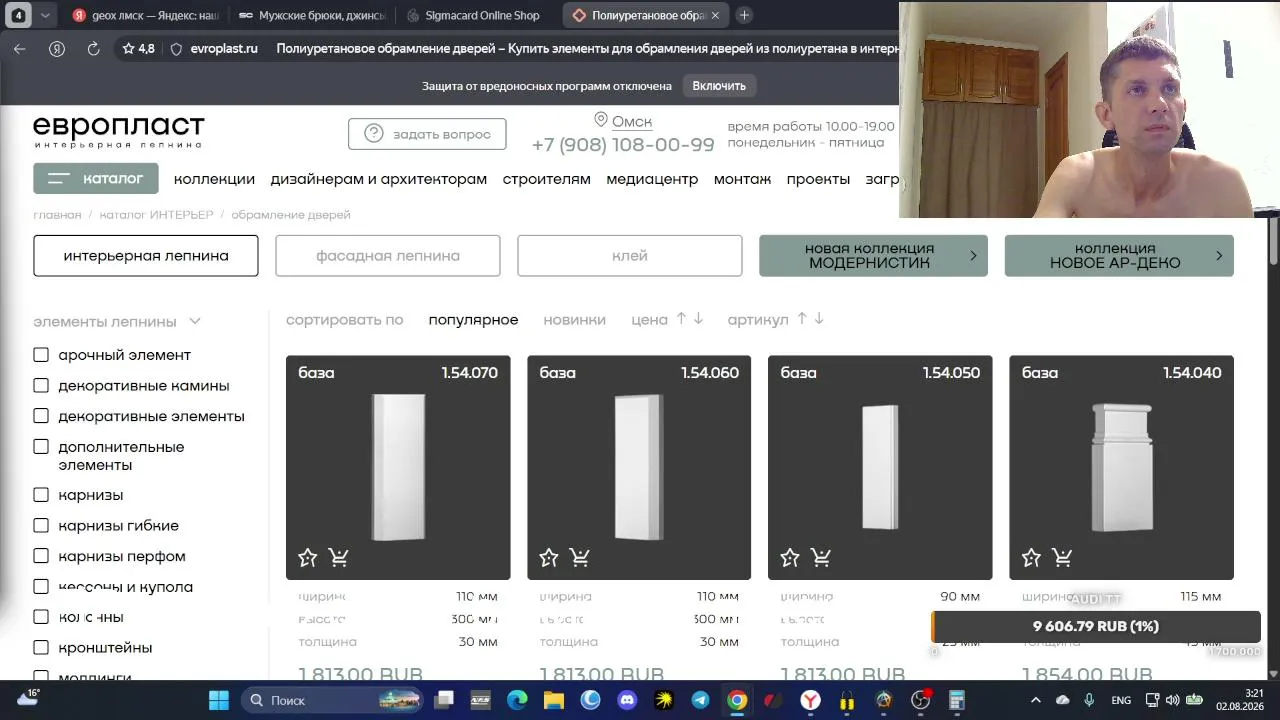The width and height of the screenshot is (1280, 720).
Task: Open дизайнерам и архитекторам menu
Action: 379,179
